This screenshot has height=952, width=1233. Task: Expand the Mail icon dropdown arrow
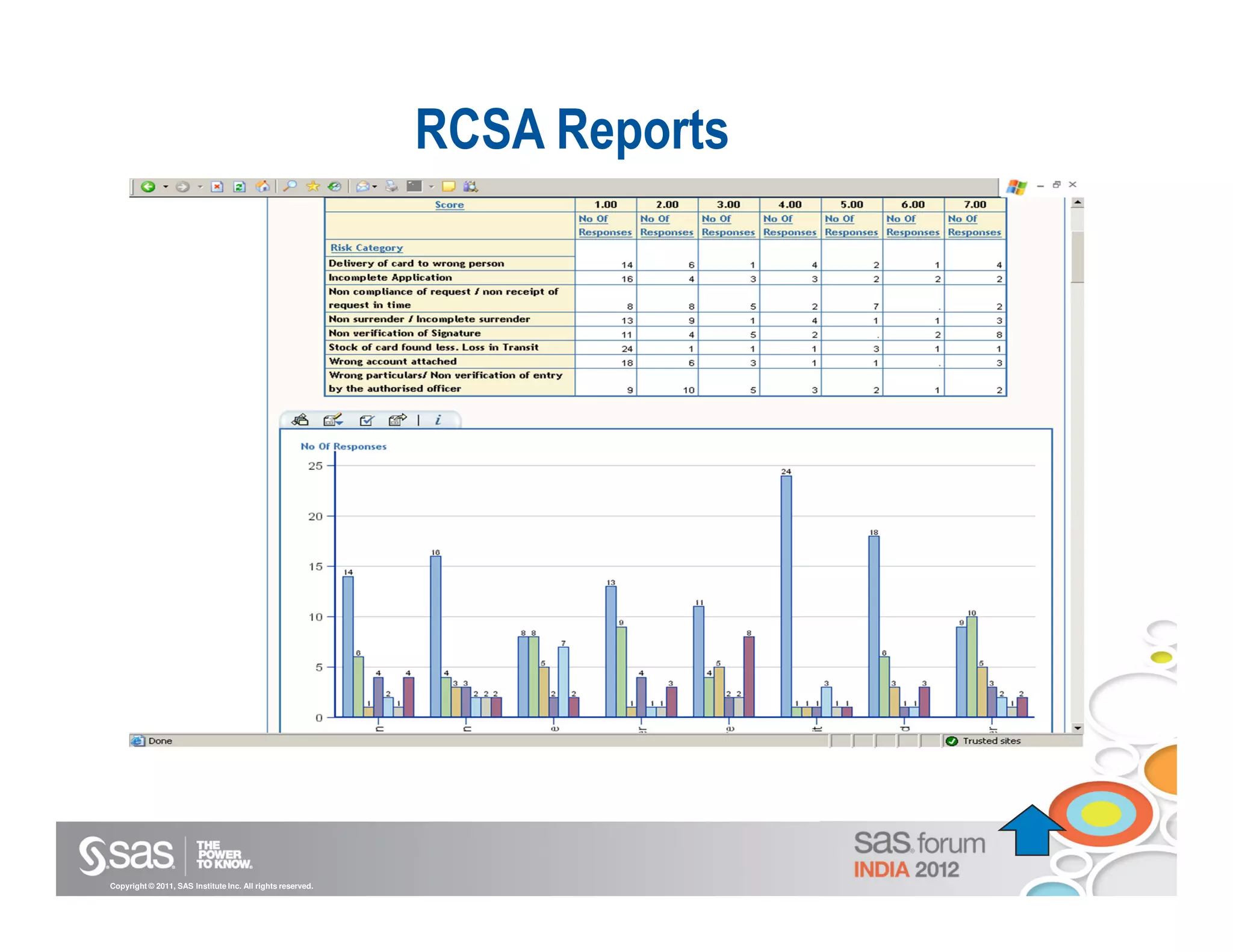click(375, 187)
